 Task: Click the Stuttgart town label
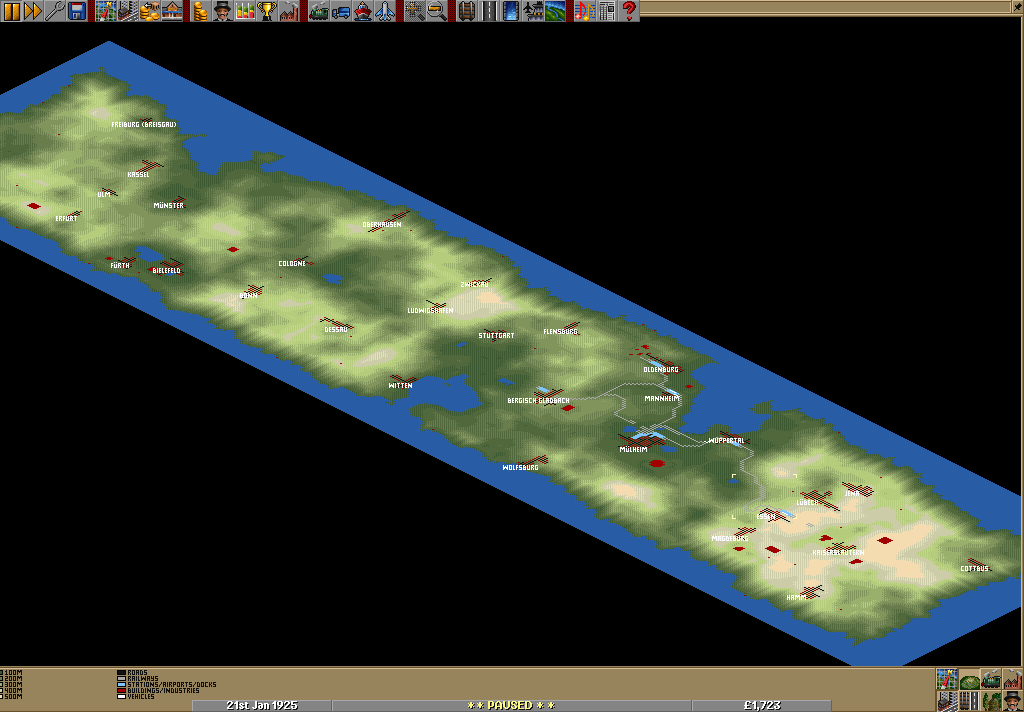pos(496,336)
